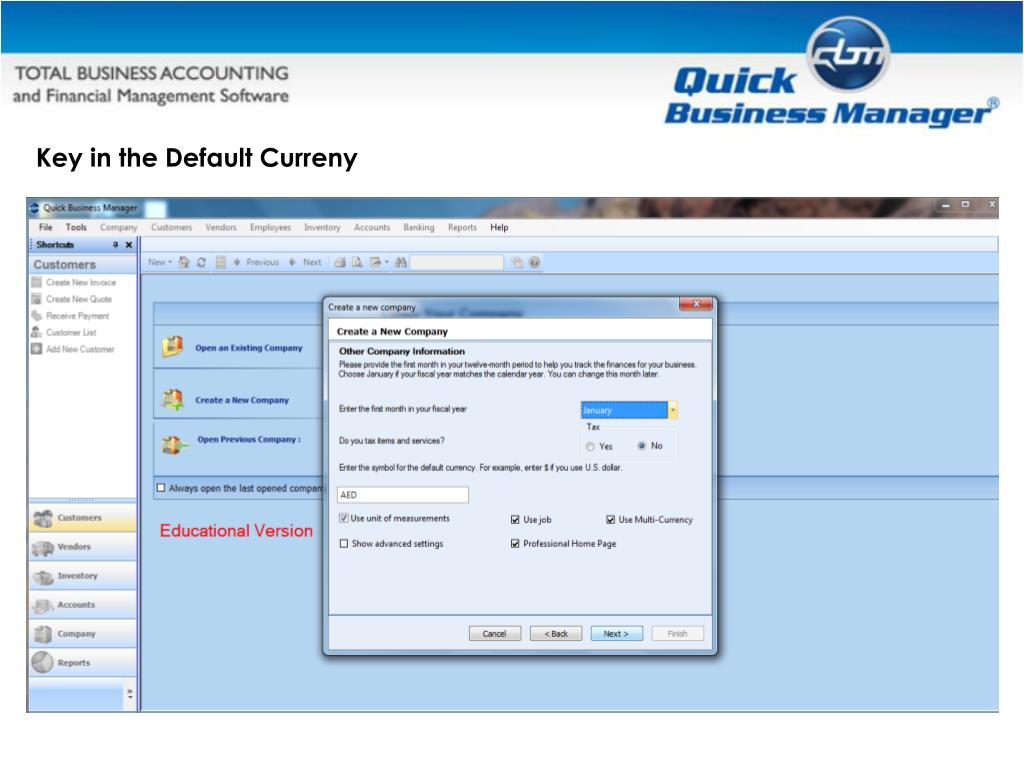Toggle the Use job checkbox

[515, 520]
